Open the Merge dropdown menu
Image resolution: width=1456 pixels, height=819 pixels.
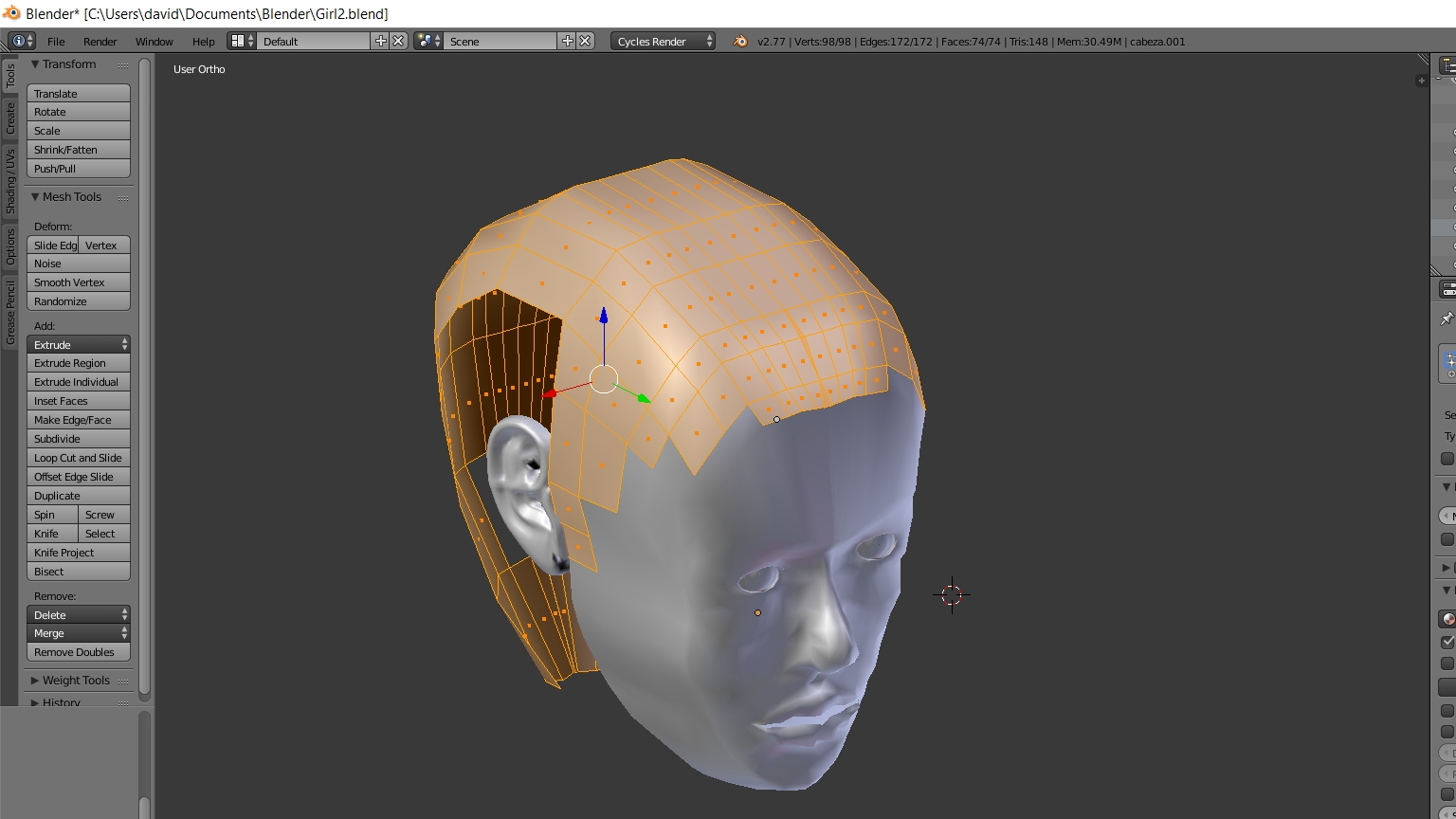(78, 633)
